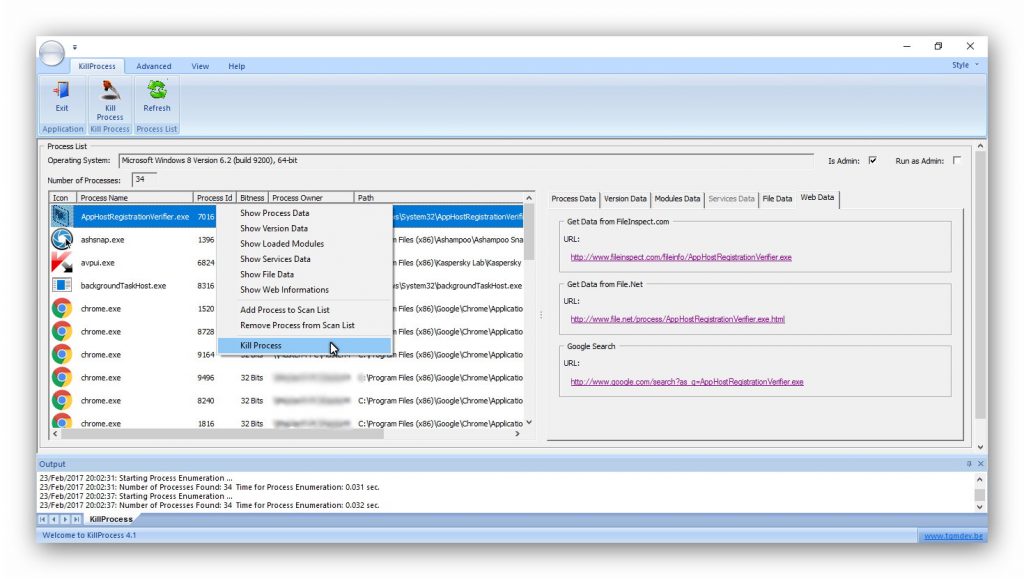Screen dimensions: 1024x579
Task: Click Chrome icon for process 9164
Action: point(62,354)
